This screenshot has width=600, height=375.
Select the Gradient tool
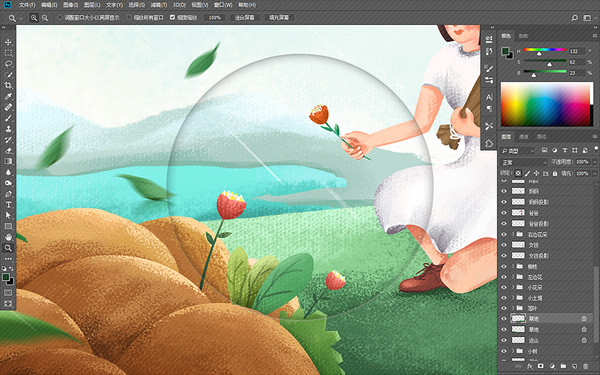point(8,161)
